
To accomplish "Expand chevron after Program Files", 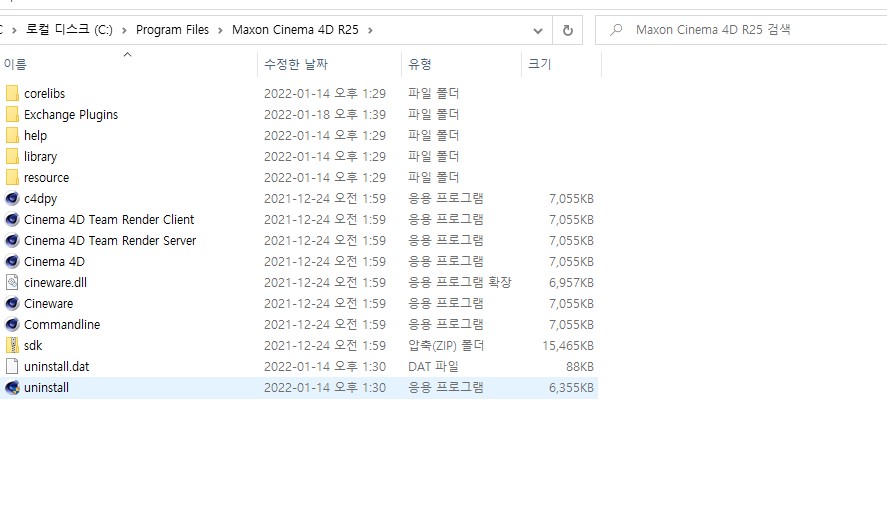I will click(220, 31).
